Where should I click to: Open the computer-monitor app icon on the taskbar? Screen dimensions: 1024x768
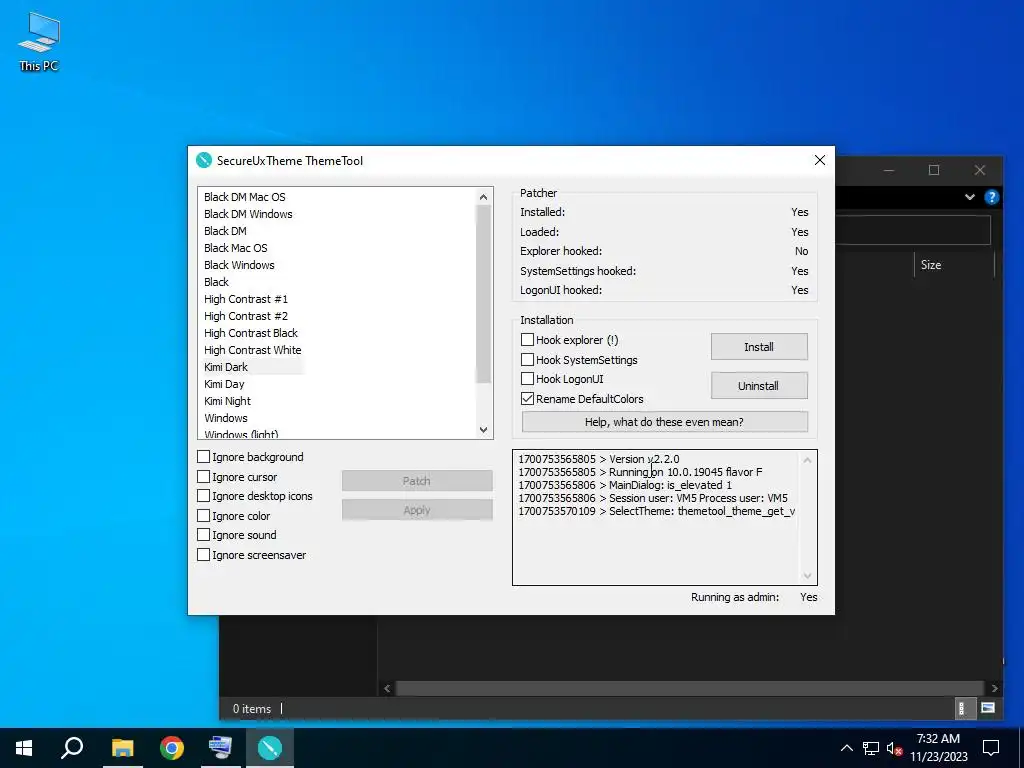220,748
